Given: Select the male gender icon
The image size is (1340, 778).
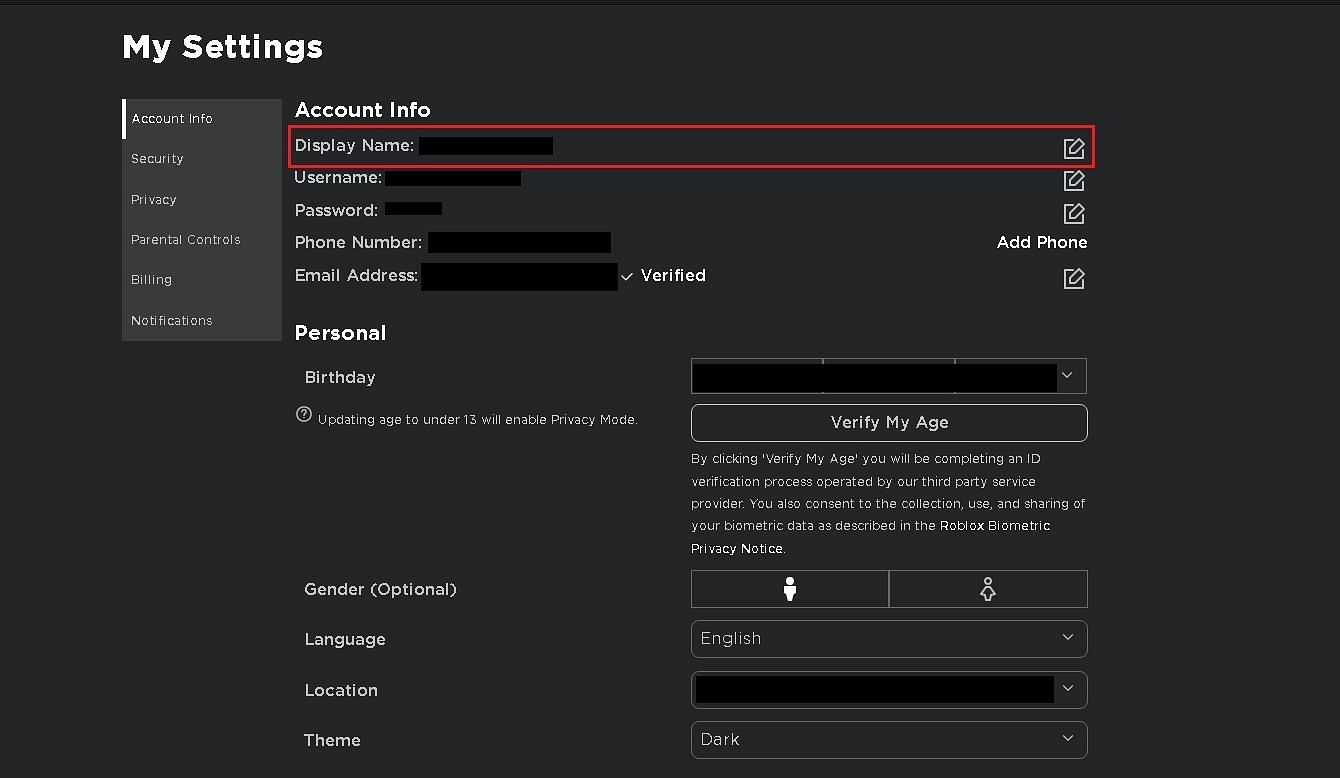Looking at the screenshot, I should tap(790, 589).
